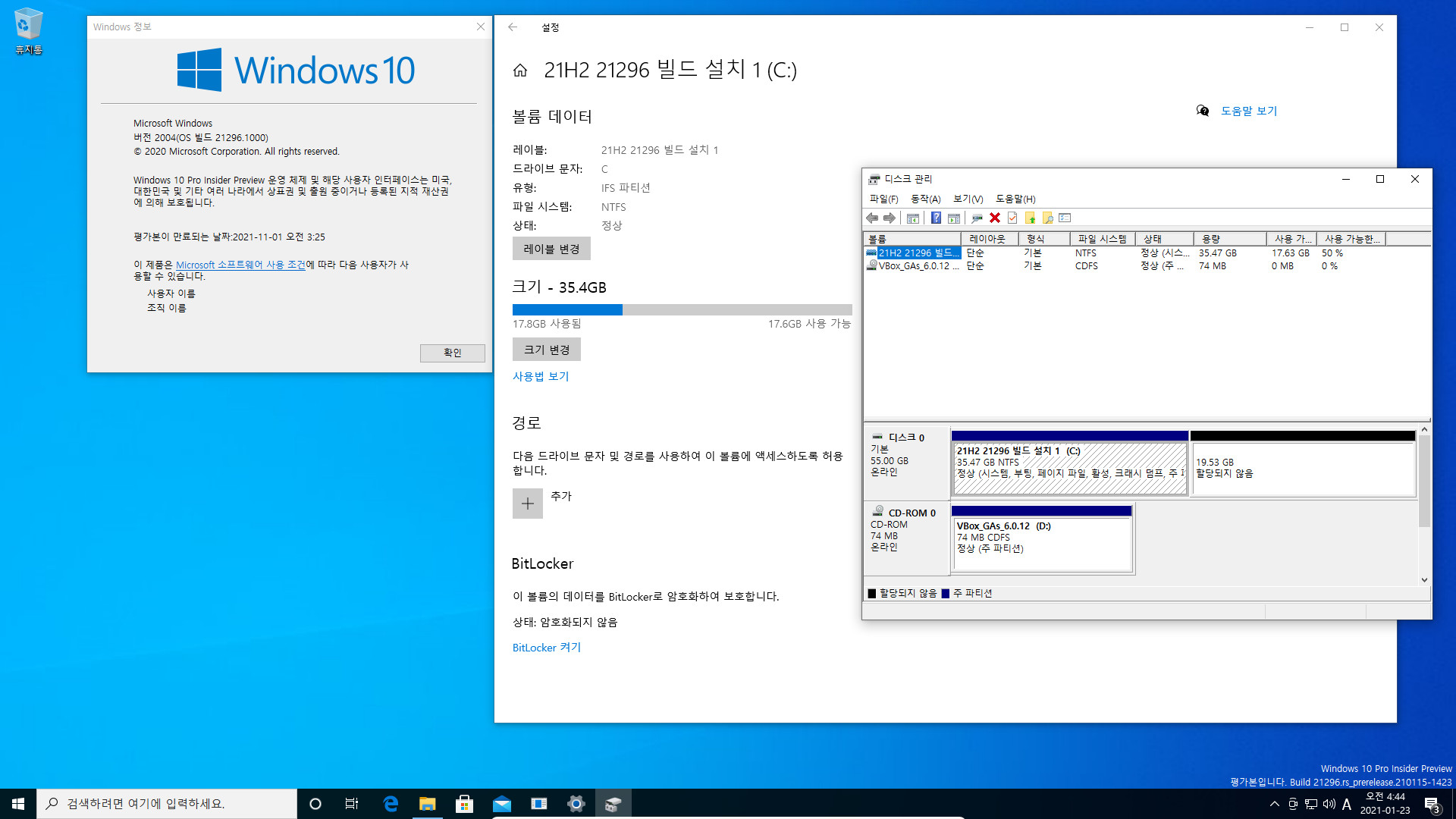The width and height of the screenshot is (1456, 819).
Task: Open 보기(V) menu in Disk Management
Action: pyautogui.click(x=968, y=199)
